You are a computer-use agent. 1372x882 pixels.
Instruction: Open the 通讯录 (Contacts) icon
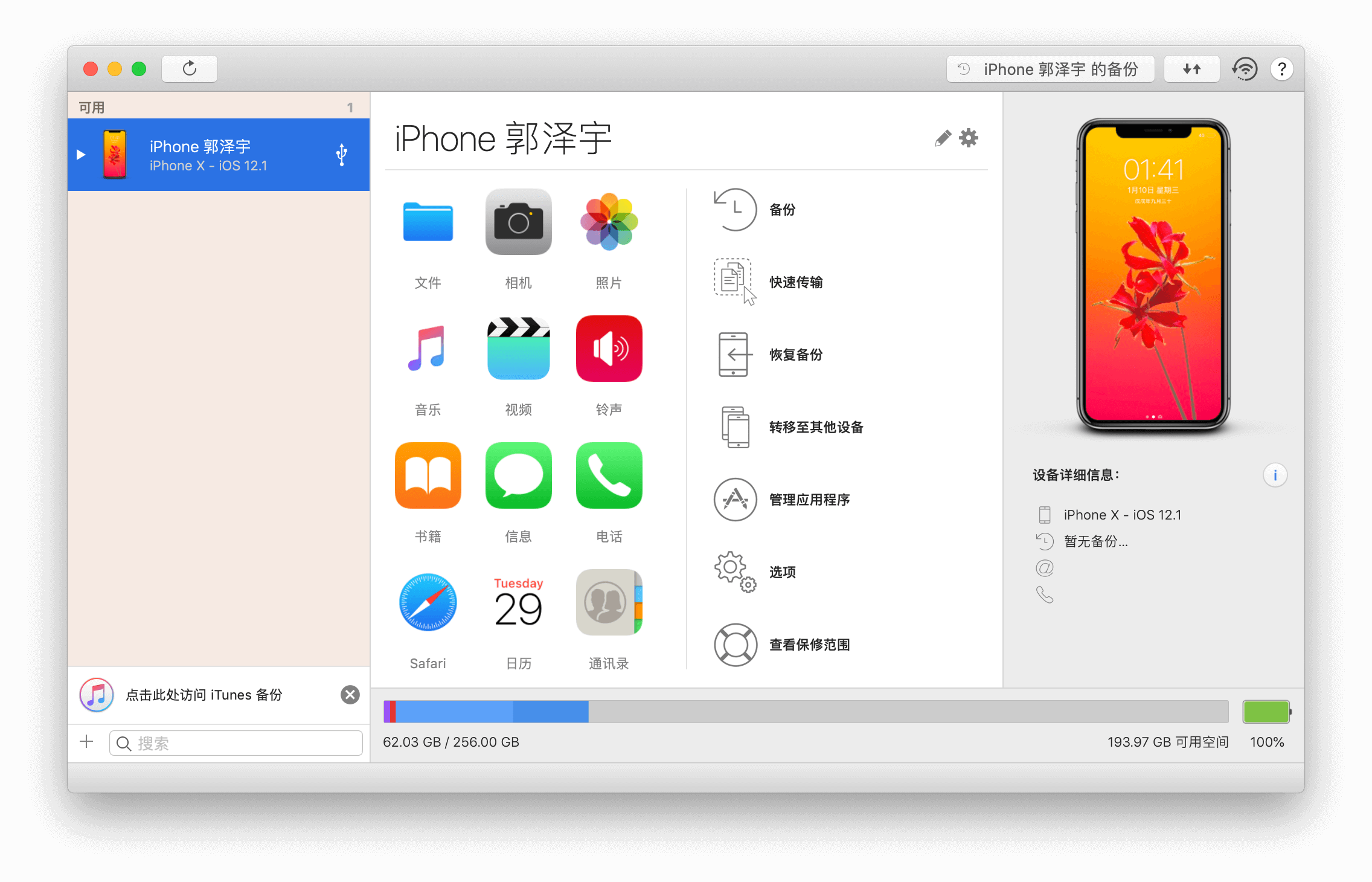pos(609,602)
